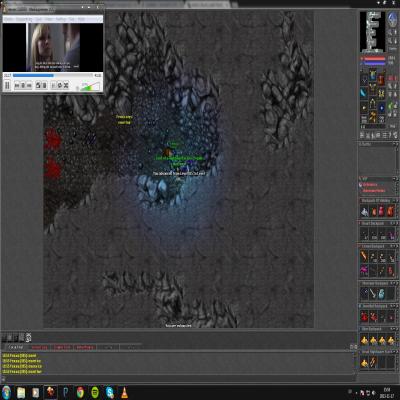Open the Skype taskbar icon
Image resolution: width=400 pixels, height=400 pixels.
[110, 393]
